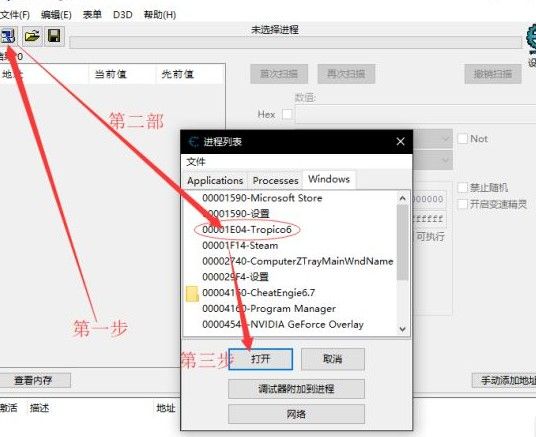Screen dimensions: 536x437
Task: Click the 打开 button
Action: (x=260, y=359)
